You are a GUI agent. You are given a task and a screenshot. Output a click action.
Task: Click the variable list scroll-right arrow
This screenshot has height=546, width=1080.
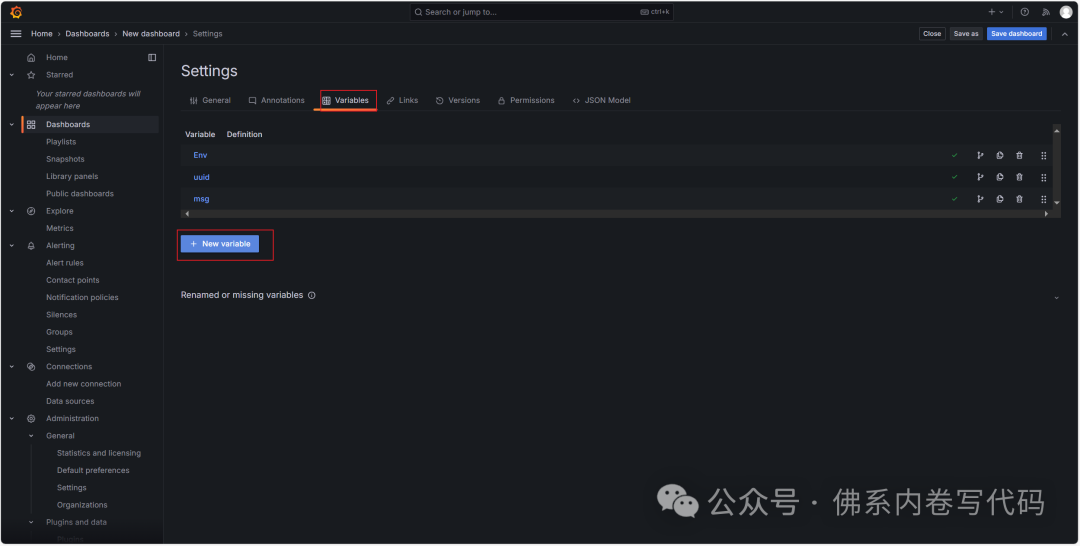tap(1046, 214)
